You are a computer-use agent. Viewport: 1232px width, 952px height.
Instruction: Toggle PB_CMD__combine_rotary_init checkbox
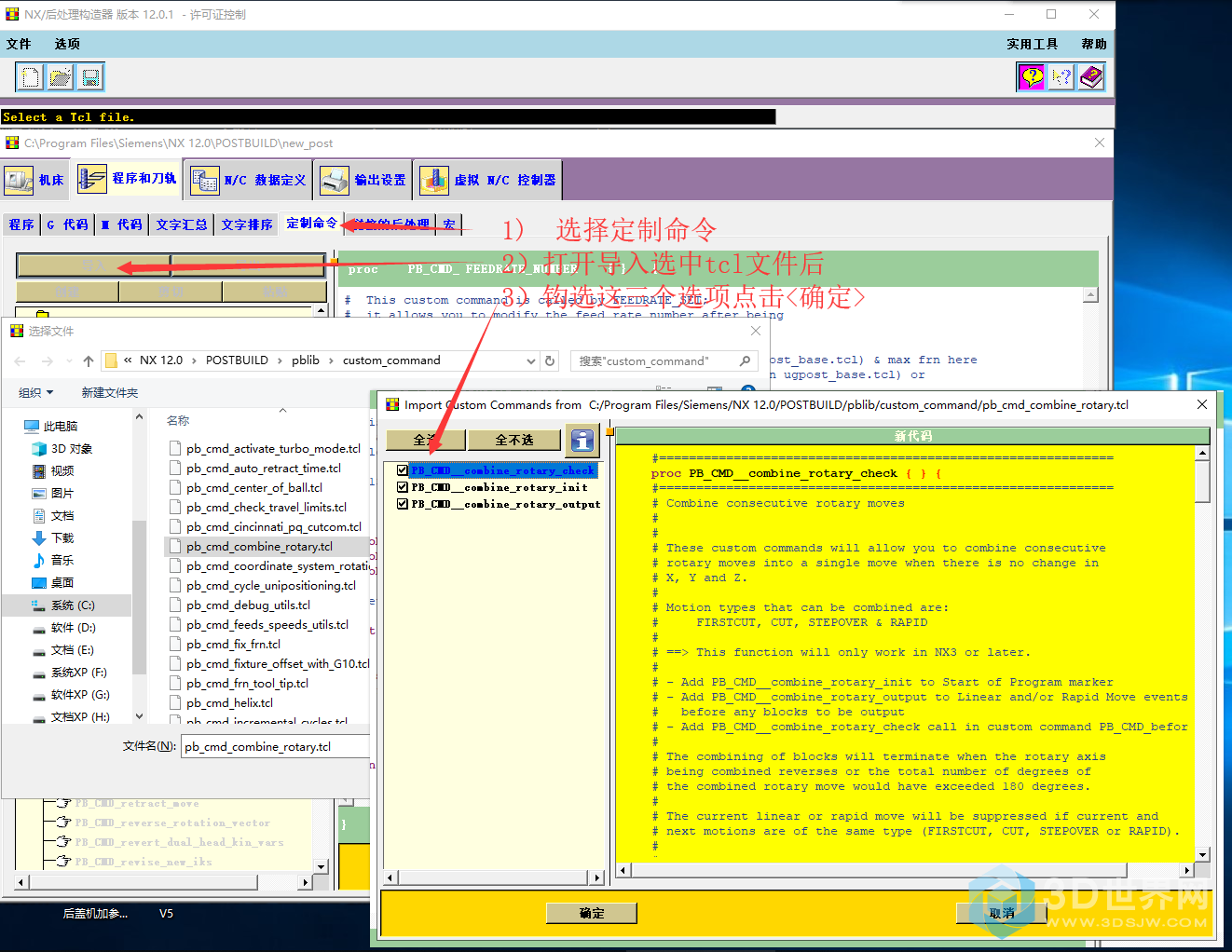(x=403, y=487)
